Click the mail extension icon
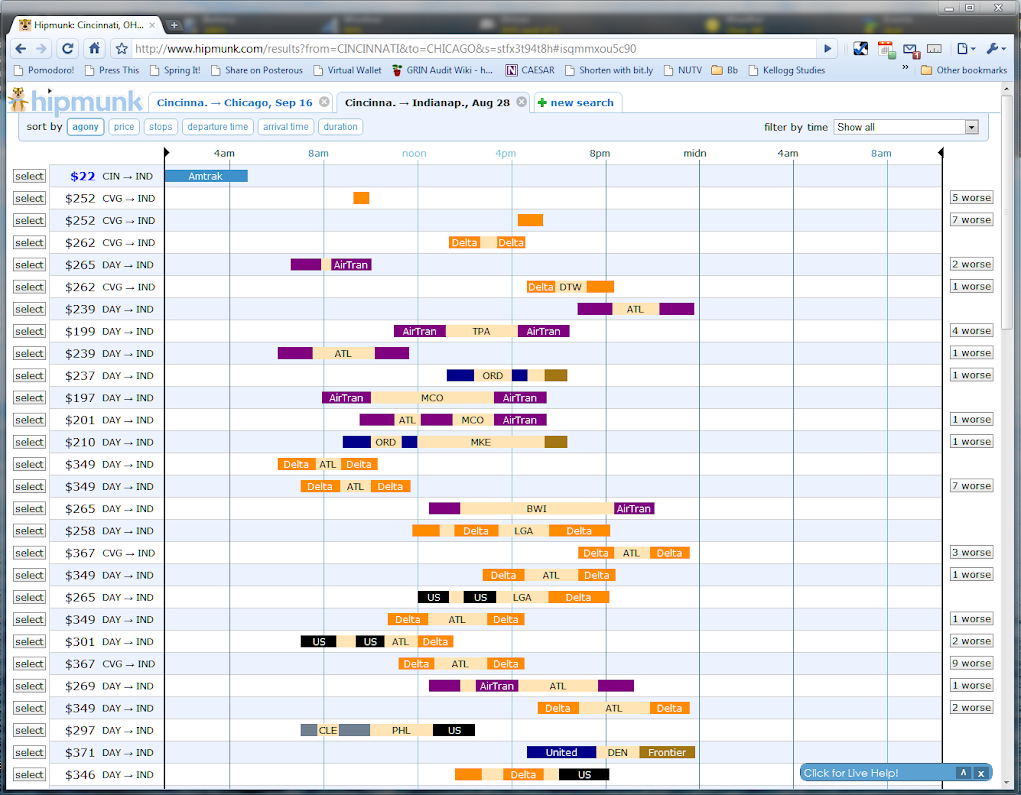 (910, 49)
